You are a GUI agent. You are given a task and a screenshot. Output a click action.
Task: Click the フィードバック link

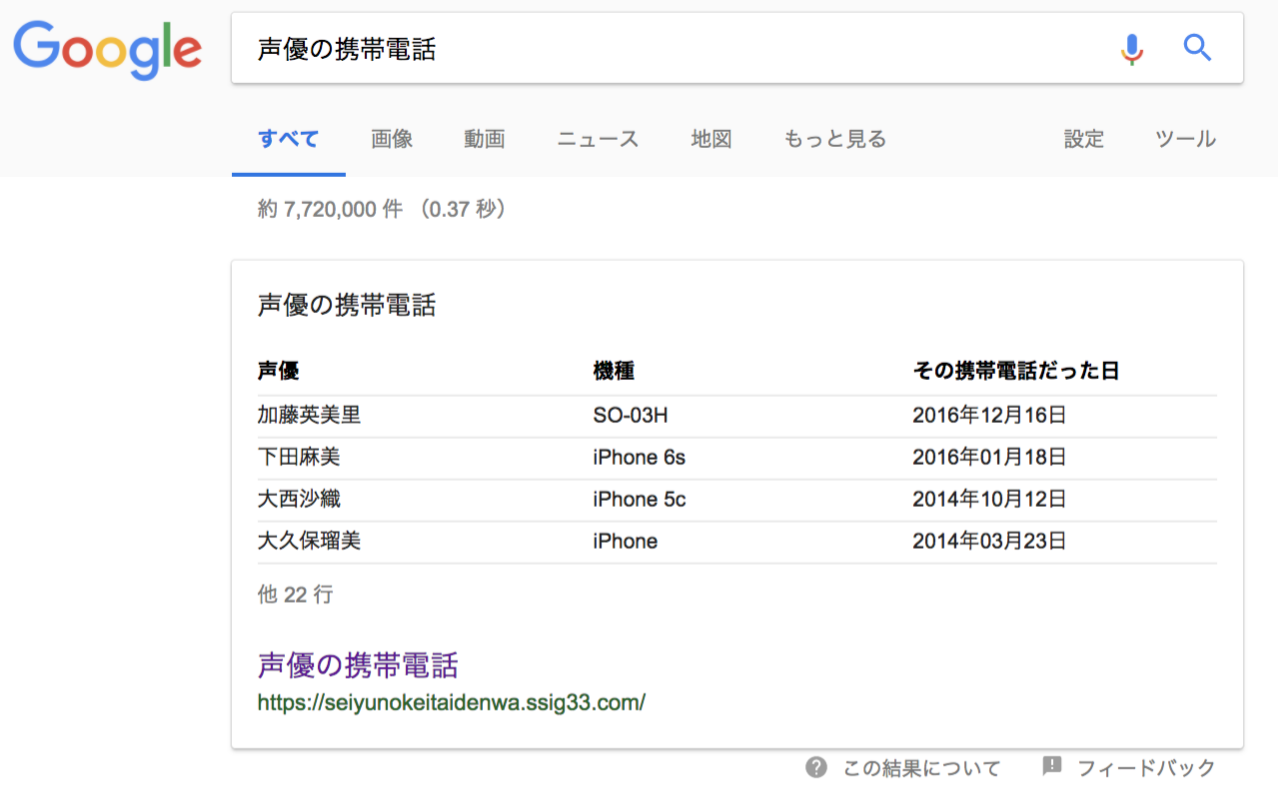1146,768
